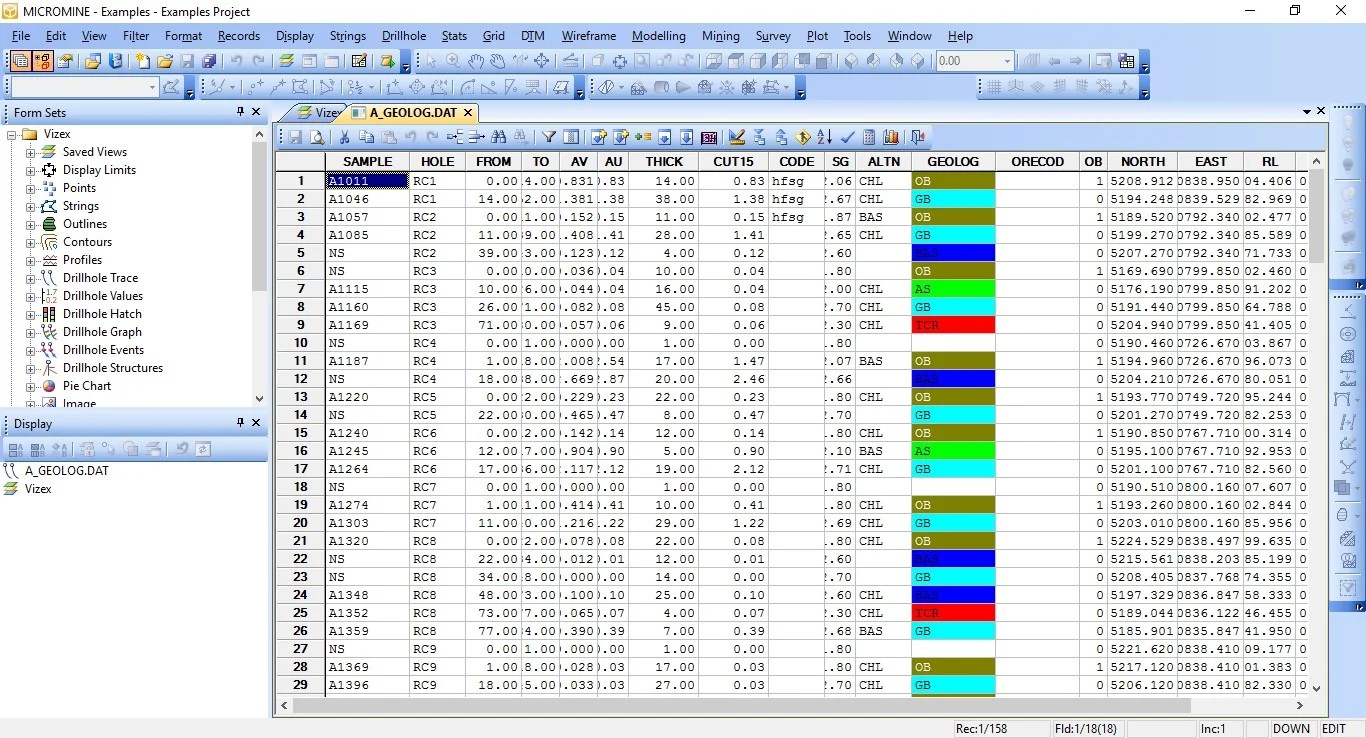Viewport: 1366px width, 738px height.
Task: Select the Cut icon in the grid toolbar
Action: 344,137
